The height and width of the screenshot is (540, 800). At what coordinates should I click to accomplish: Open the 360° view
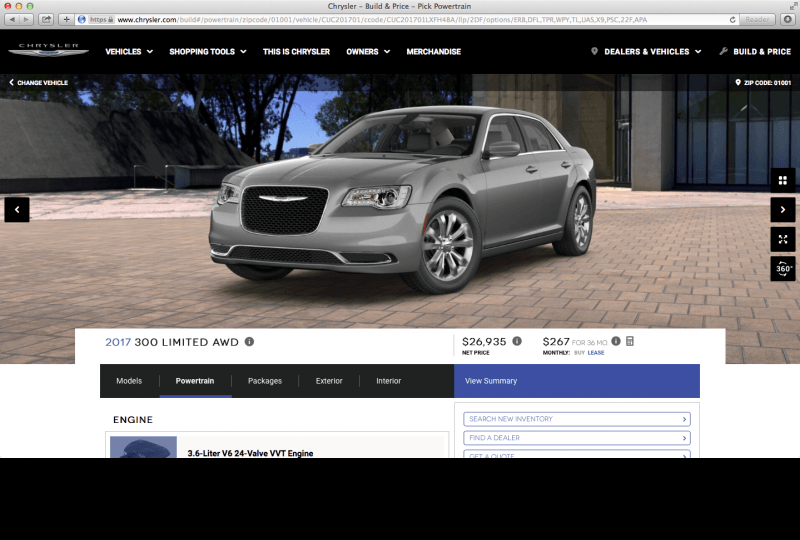(783, 268)
